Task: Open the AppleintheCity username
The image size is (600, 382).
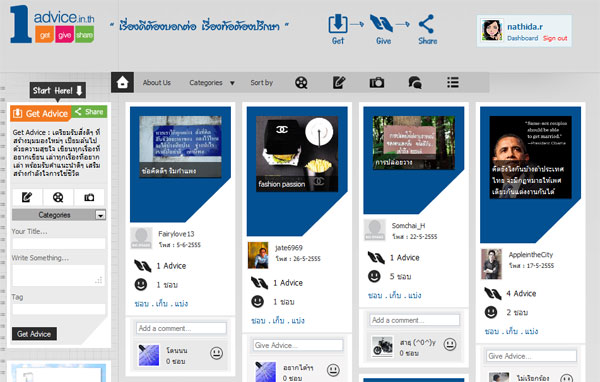Action: click(530, 255)
